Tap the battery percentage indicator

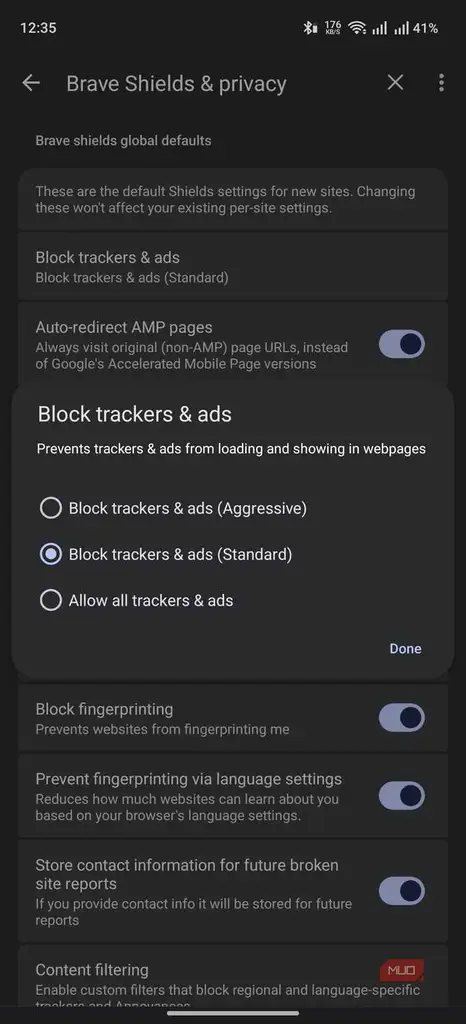426,28
